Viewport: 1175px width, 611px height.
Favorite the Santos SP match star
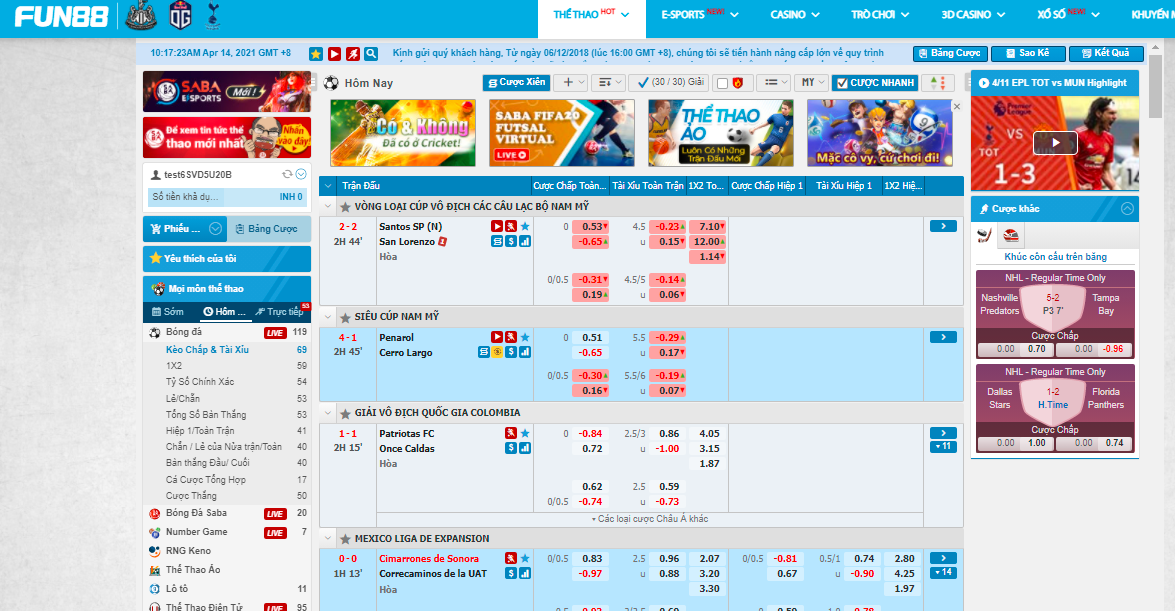tap(525, 226)
